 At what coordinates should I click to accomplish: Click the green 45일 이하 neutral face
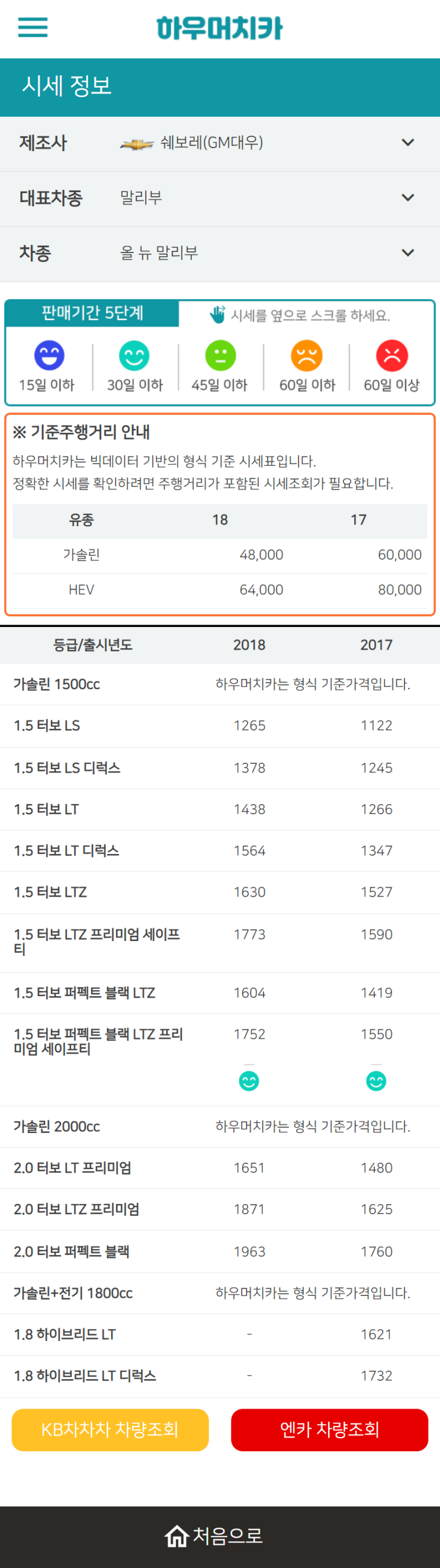pos(220,356)
